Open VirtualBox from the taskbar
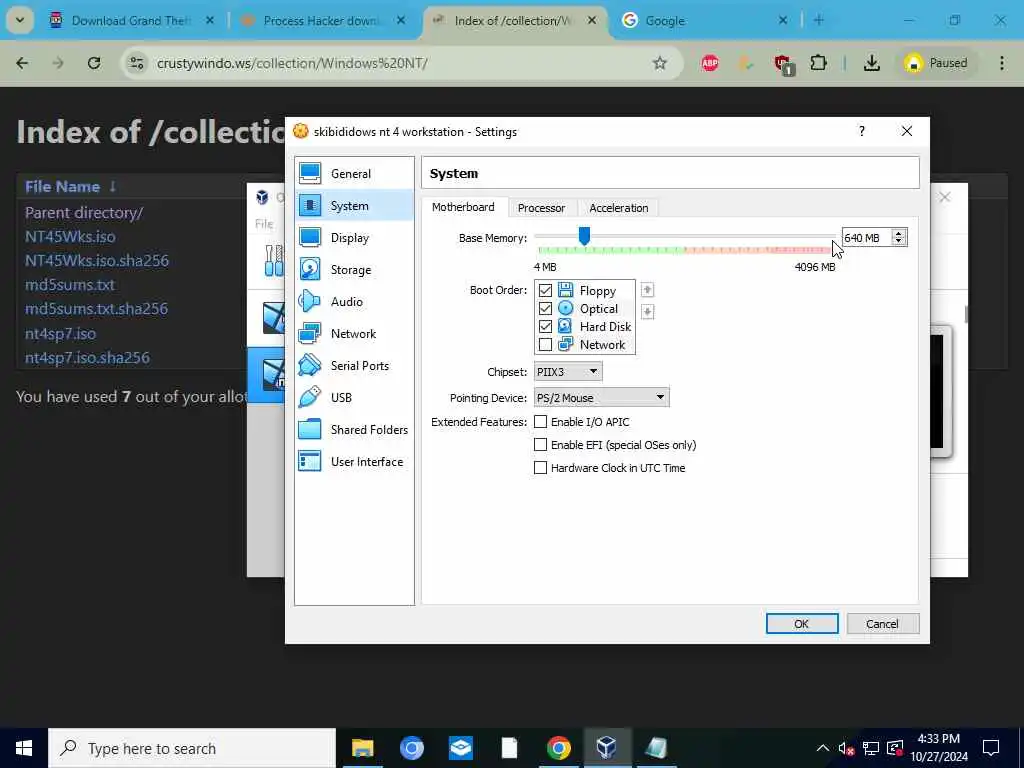 pyautogui.click(x=606, y=747)
